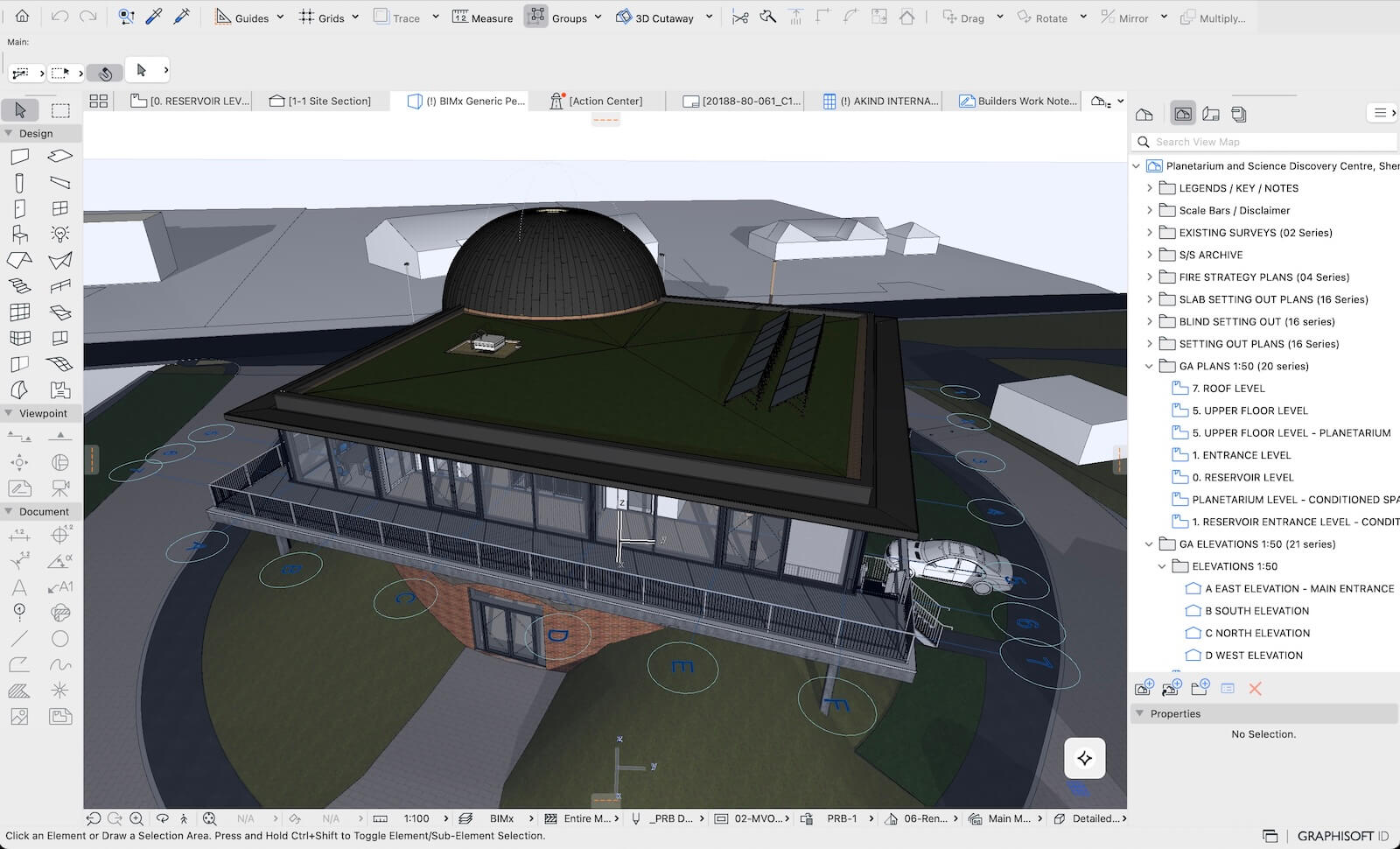Toggle the Trace reference on

396,18
